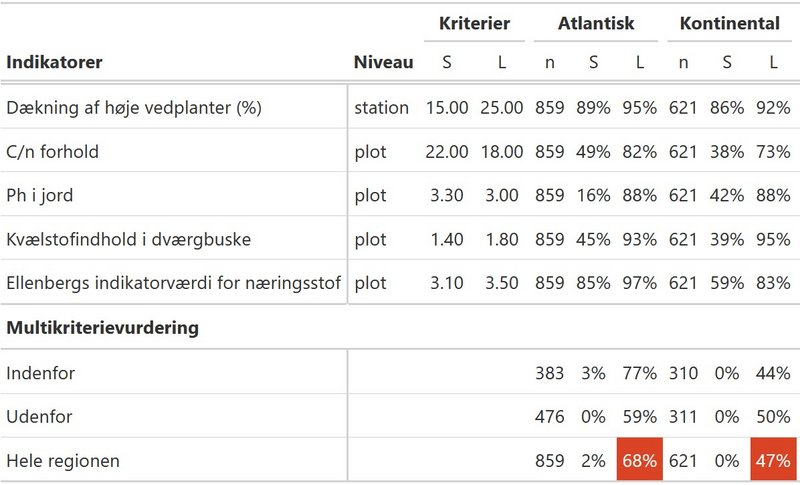Viewport: 800px width, 485px height.
Task: Click the Indikatorer column header
Action: 54,62
